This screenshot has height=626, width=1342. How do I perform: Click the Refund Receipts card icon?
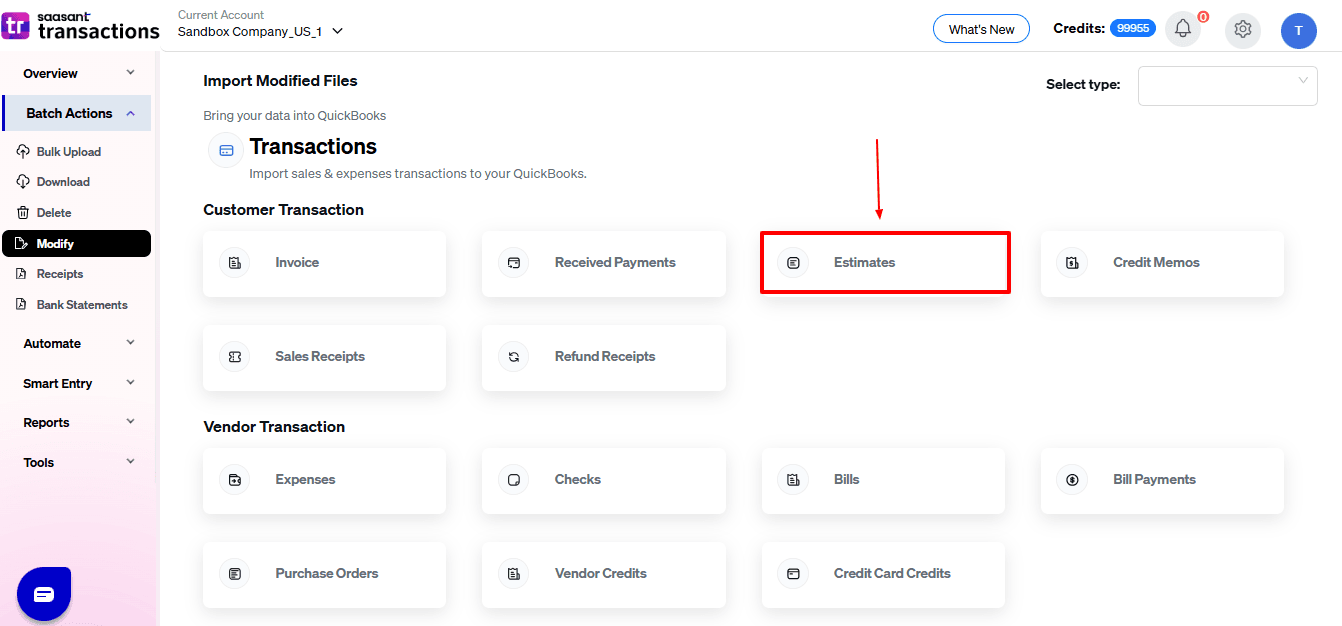(513, 357)
